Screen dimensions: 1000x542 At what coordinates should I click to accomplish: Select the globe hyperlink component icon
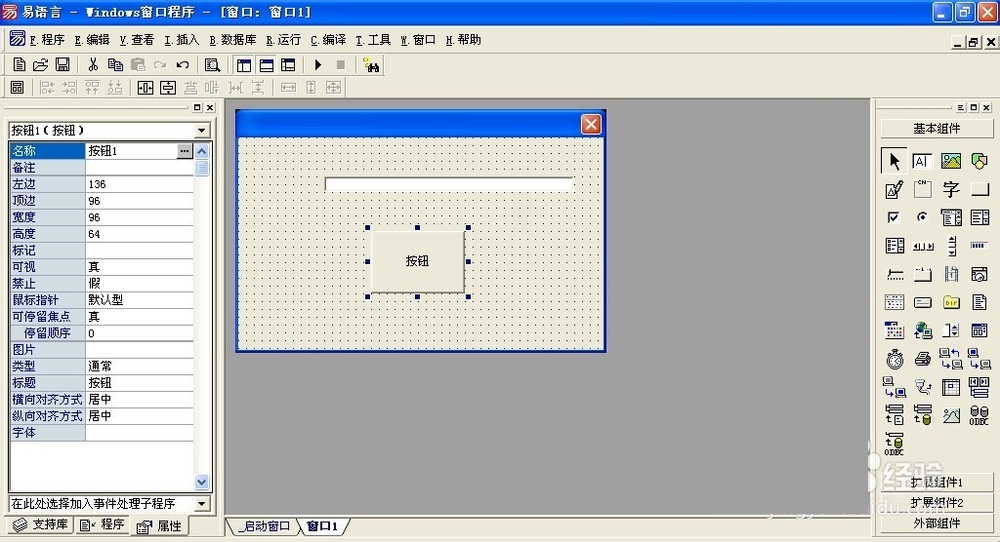coord(923,330)
